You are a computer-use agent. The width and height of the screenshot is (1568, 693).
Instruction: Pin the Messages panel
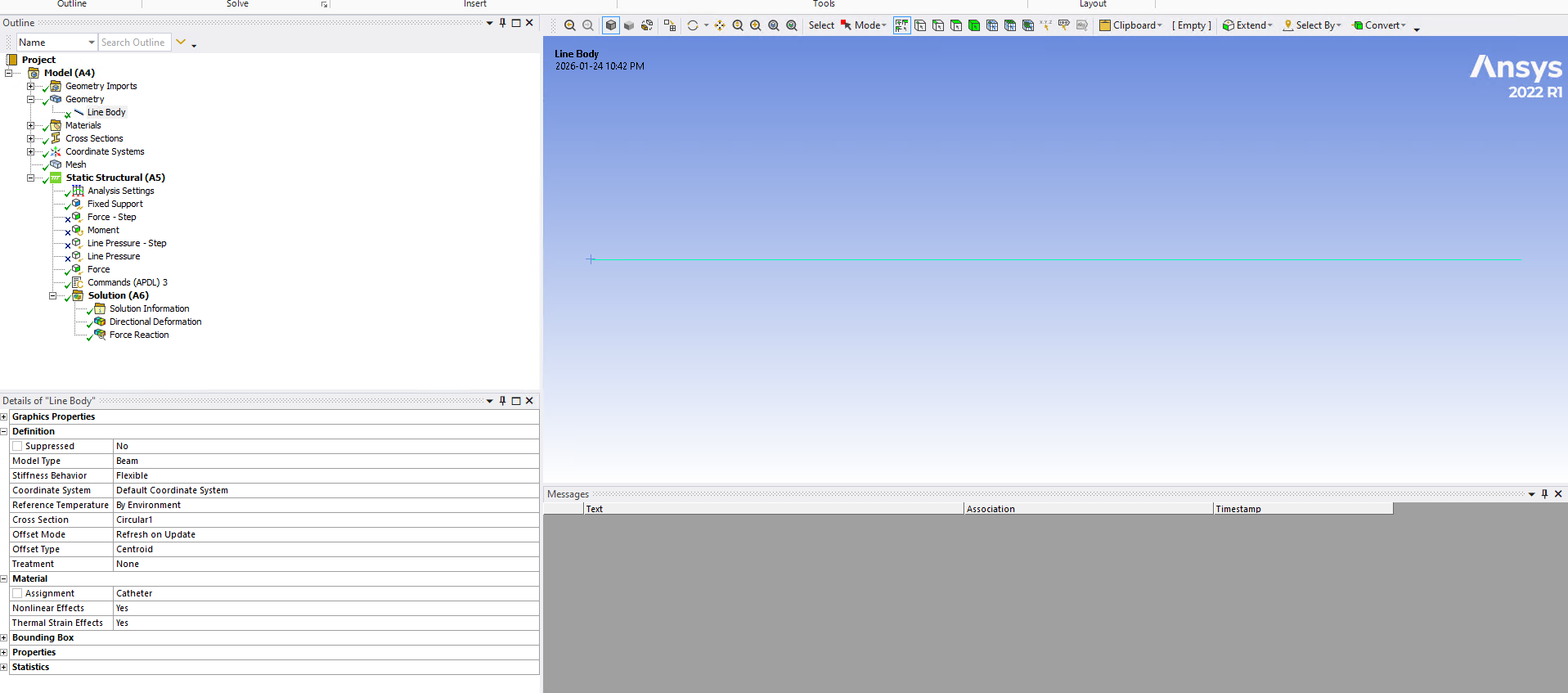tap(1545, 494)
